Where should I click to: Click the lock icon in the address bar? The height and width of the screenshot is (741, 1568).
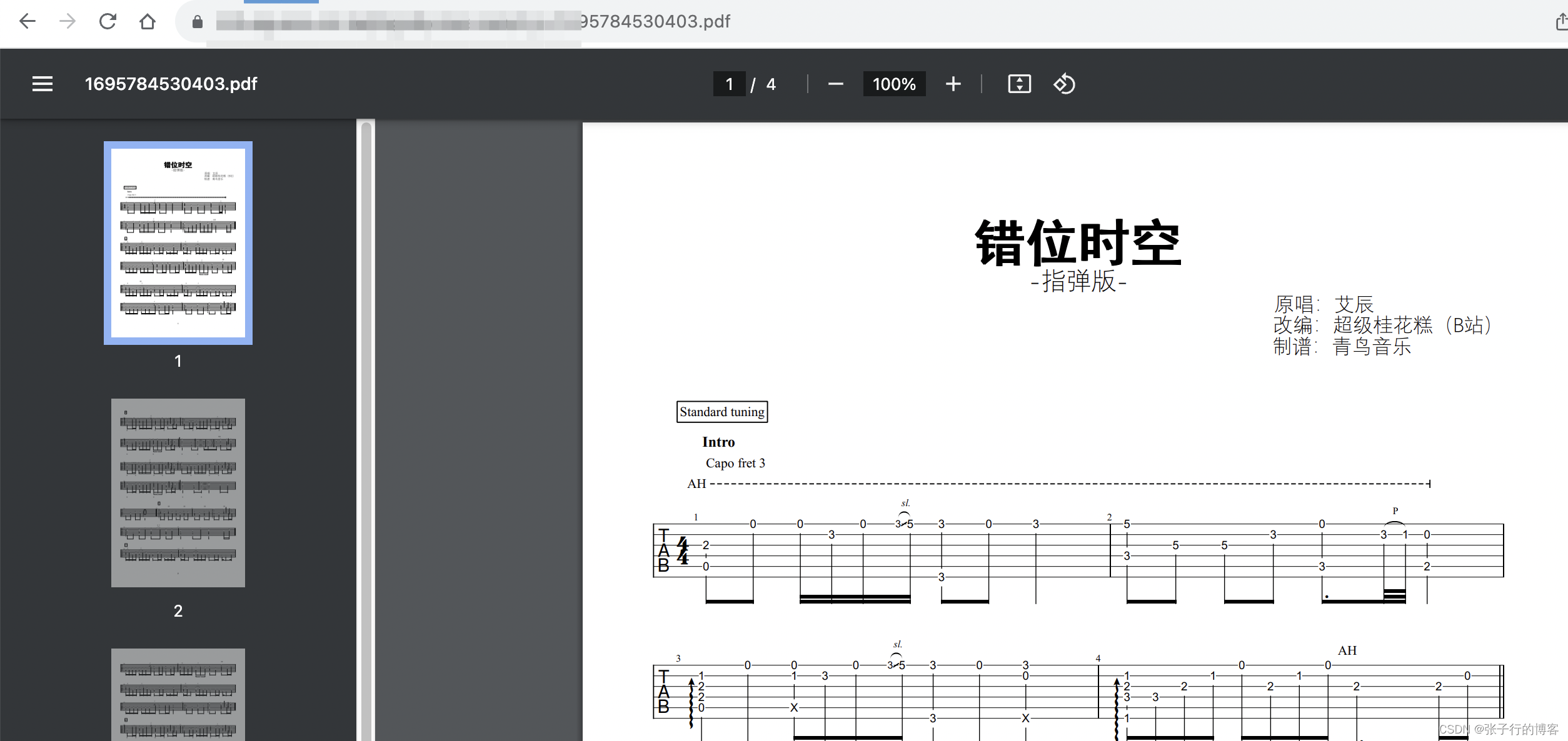198,22
